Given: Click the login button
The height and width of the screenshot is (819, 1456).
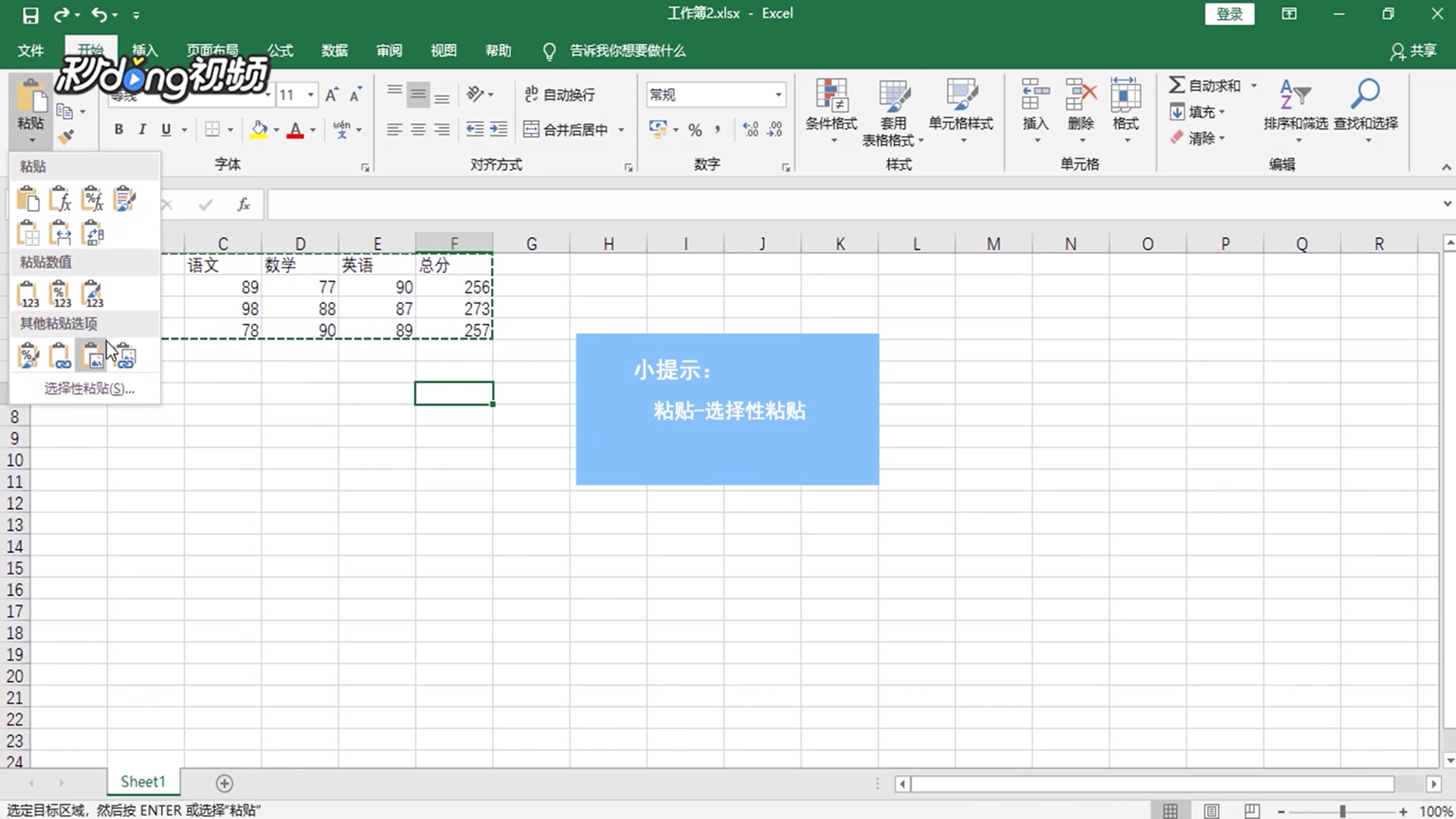Looking at the screenshot, I should [x=1229, y=14].
